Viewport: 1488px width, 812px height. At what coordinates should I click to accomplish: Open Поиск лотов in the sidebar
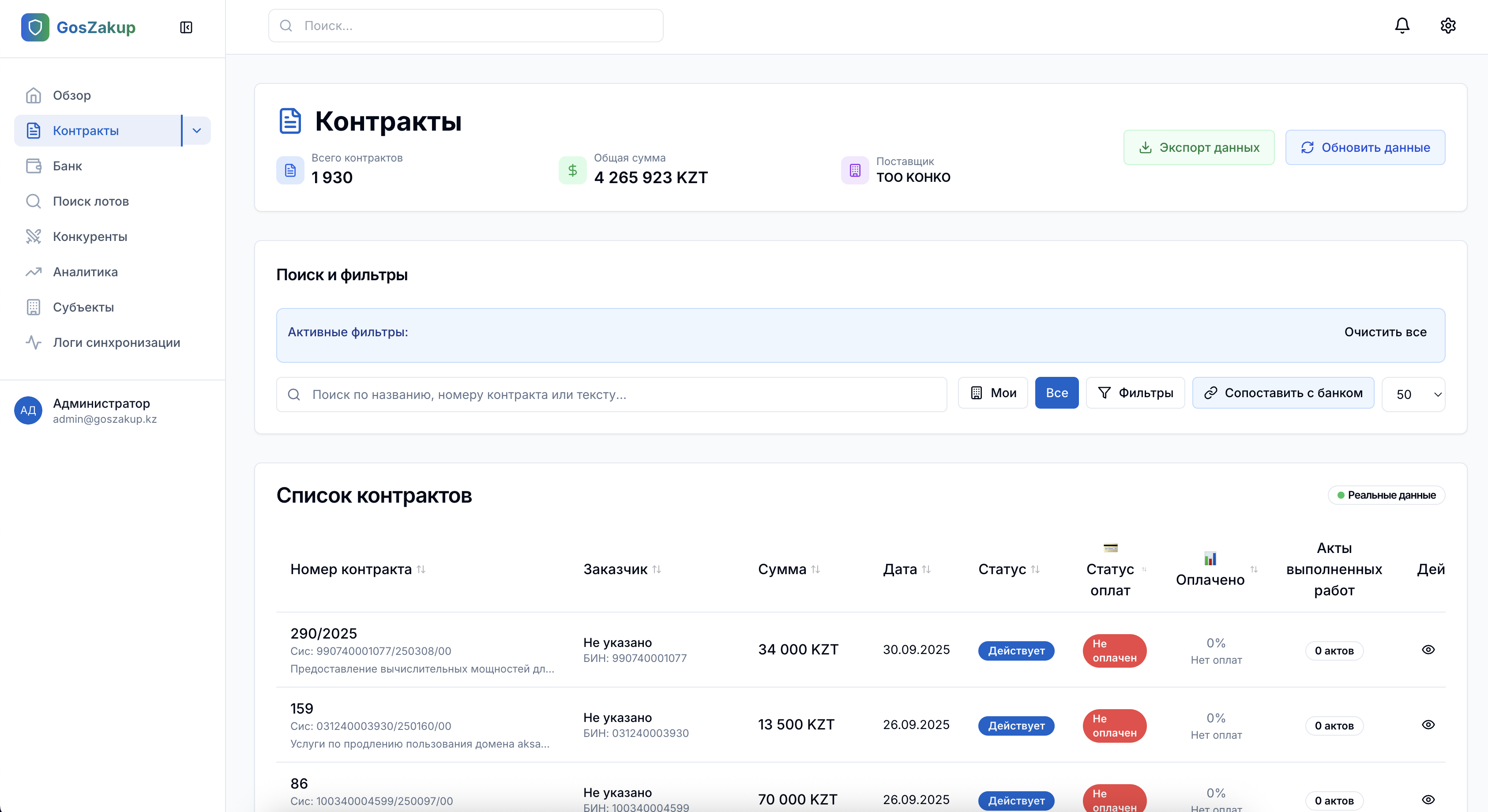coord(91,201)
